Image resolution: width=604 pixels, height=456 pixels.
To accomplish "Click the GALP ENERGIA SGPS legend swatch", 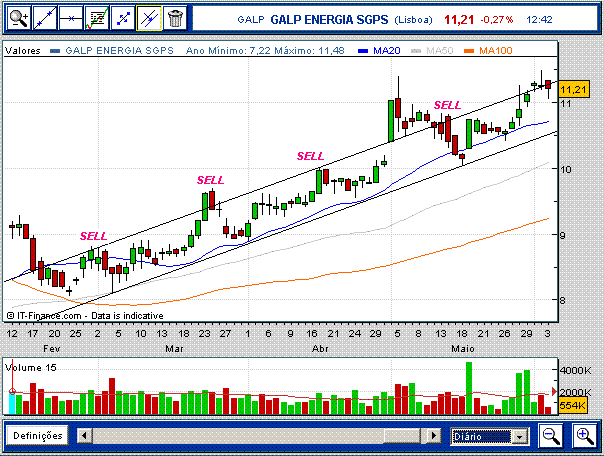I will 55,51.
